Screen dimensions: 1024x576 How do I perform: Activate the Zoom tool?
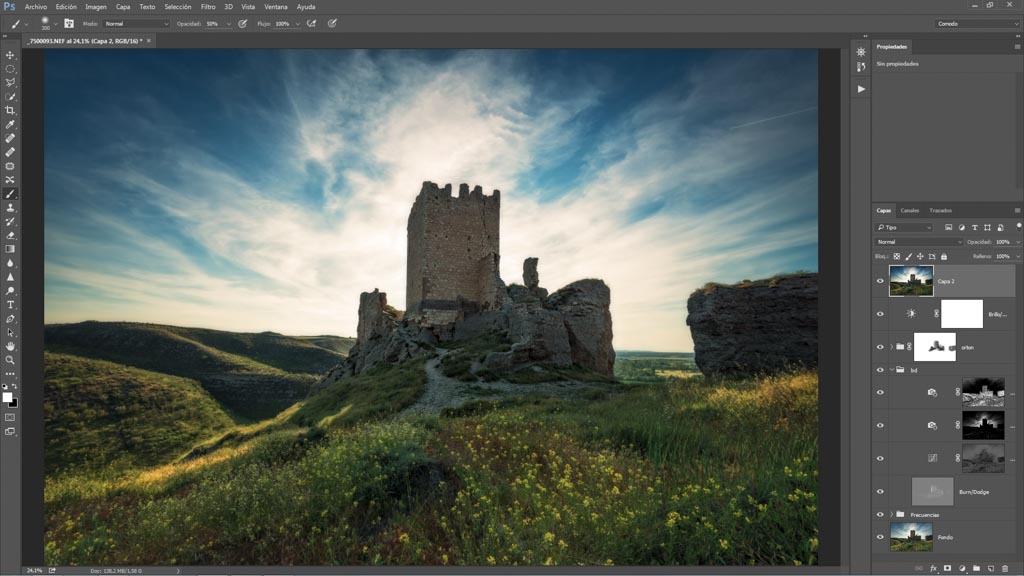[11, 359]
